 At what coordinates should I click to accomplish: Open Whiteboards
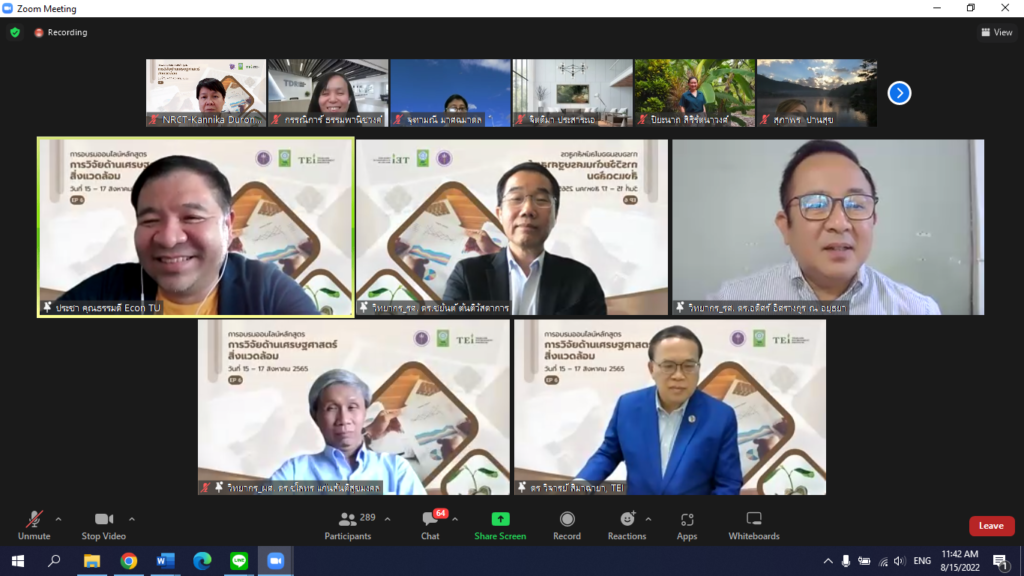tap(753, 525)
